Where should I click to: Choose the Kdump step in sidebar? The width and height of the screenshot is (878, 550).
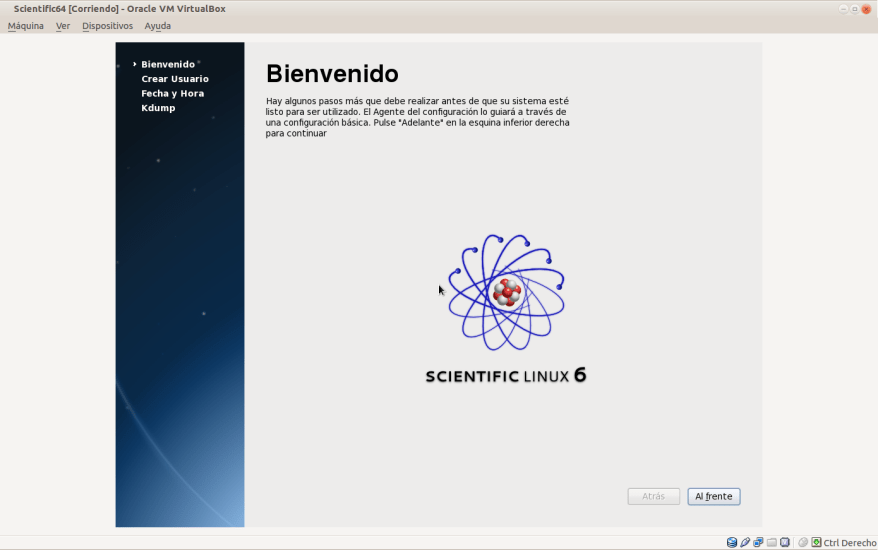tap(158, 108)
